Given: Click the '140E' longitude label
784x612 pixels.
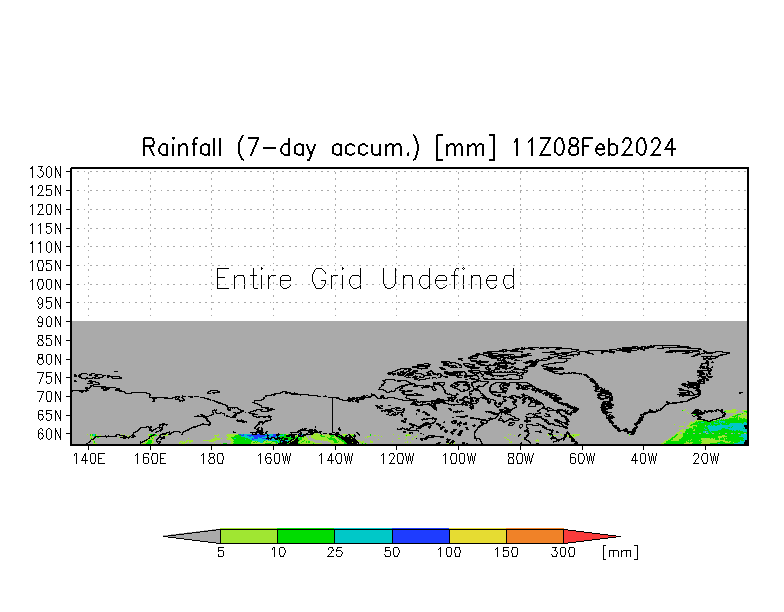Looking at the screenshot, I should tap(88, 458).
